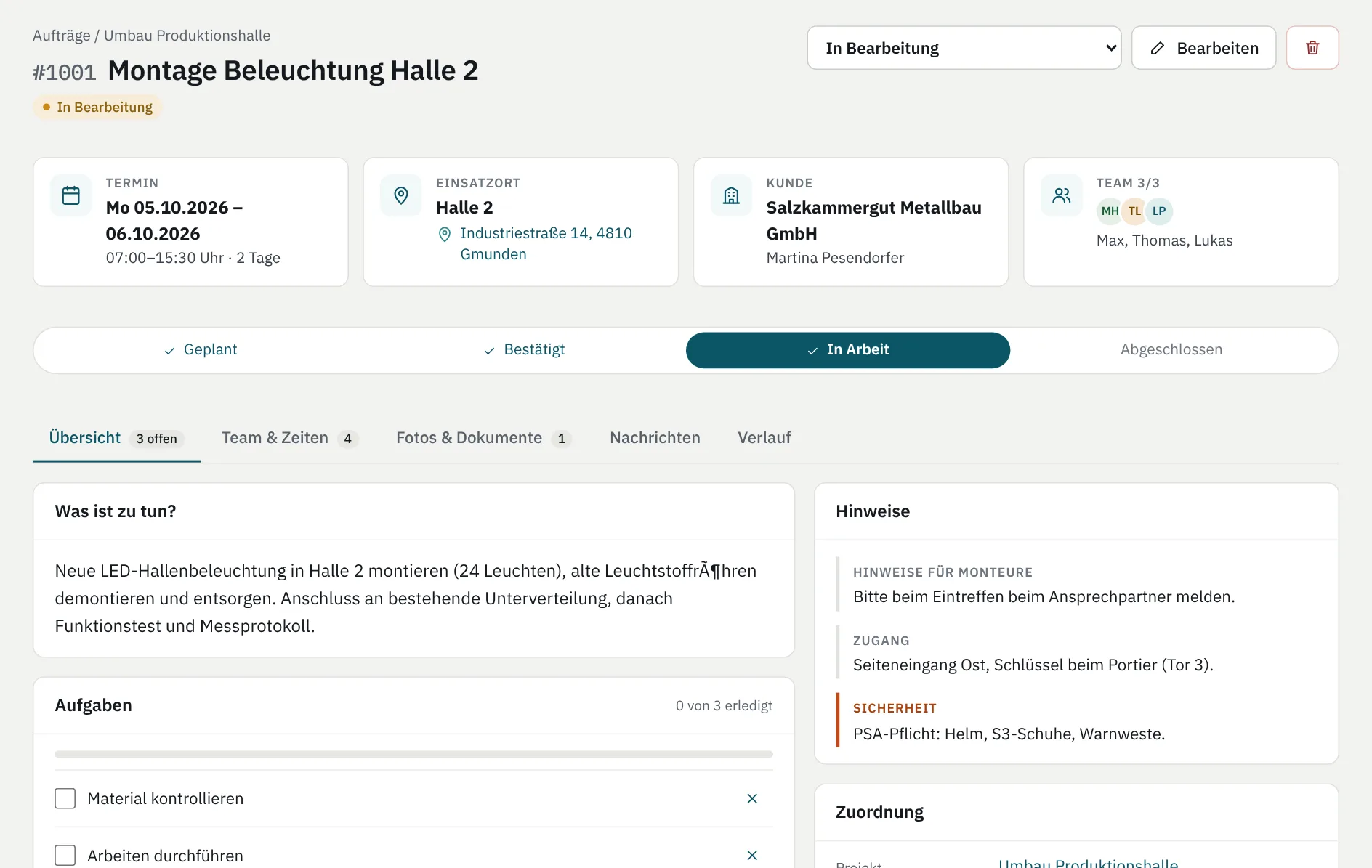Open the Nachrichten tab
Screen dimensions: 1372x868
655,438
